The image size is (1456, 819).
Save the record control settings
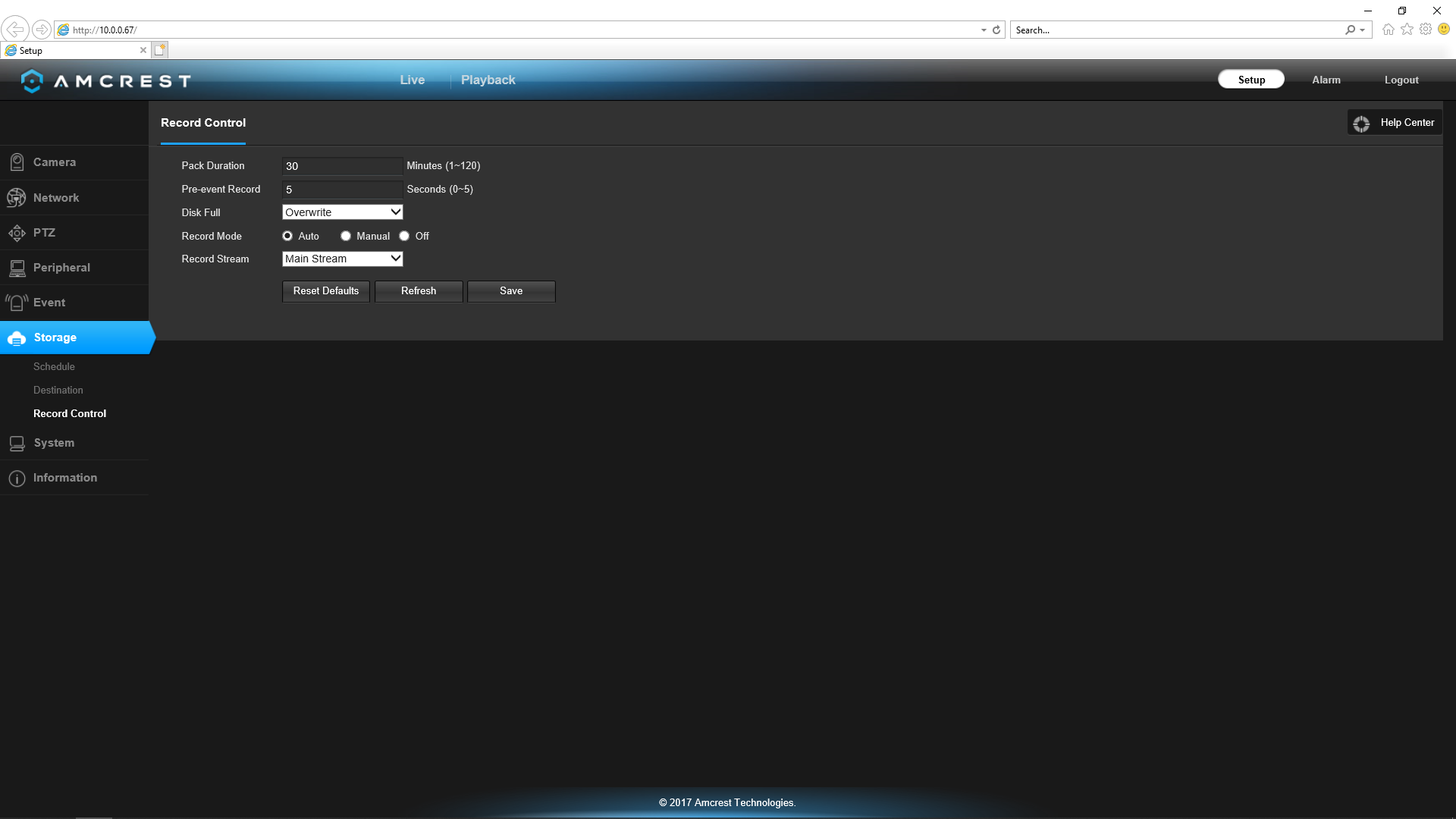[x=511, y=291]
